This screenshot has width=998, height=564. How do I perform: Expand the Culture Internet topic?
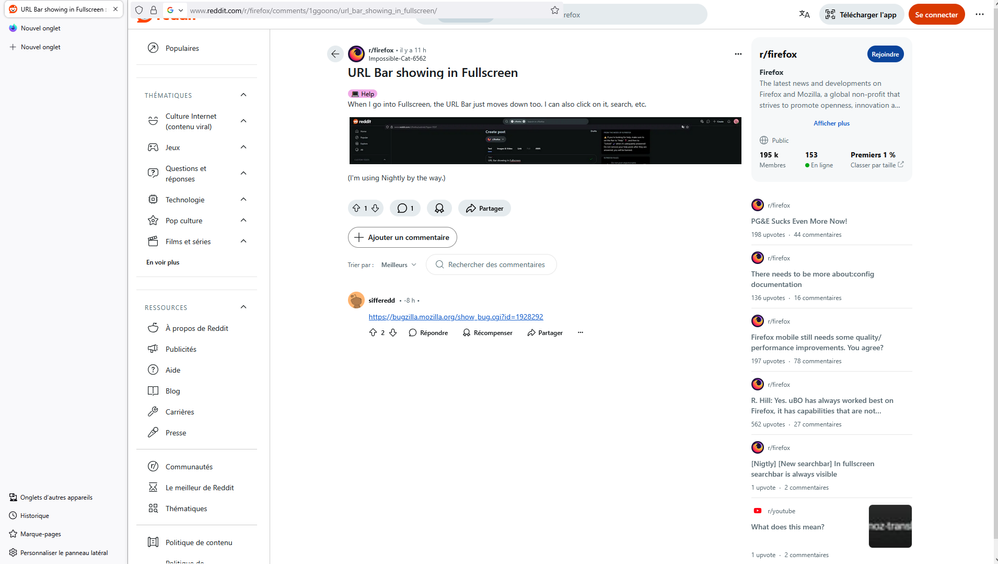coord(244,121)
